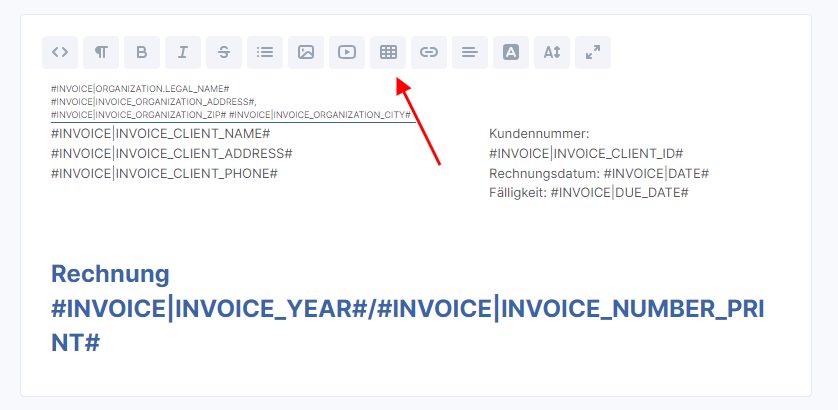Click the Fälligkeit due date line
Screen dimensions: 838x410
[x=588, y=193]
